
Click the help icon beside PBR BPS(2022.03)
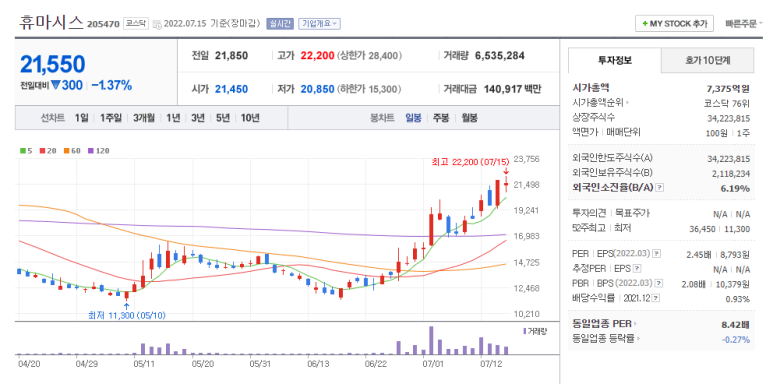[x=659, y=283]
